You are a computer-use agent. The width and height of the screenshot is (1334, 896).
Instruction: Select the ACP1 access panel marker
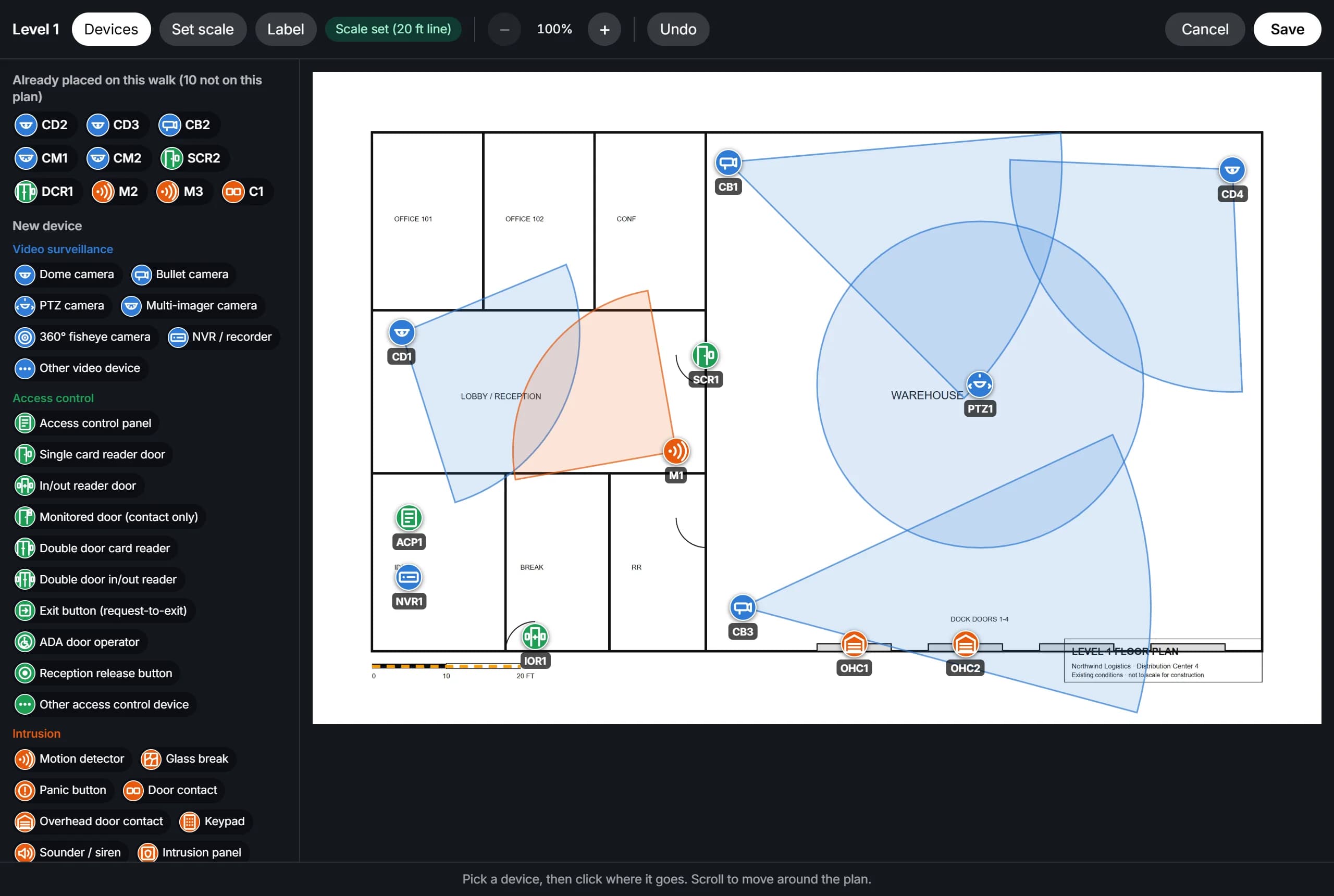pyautogui.click(x=409, y=518)
